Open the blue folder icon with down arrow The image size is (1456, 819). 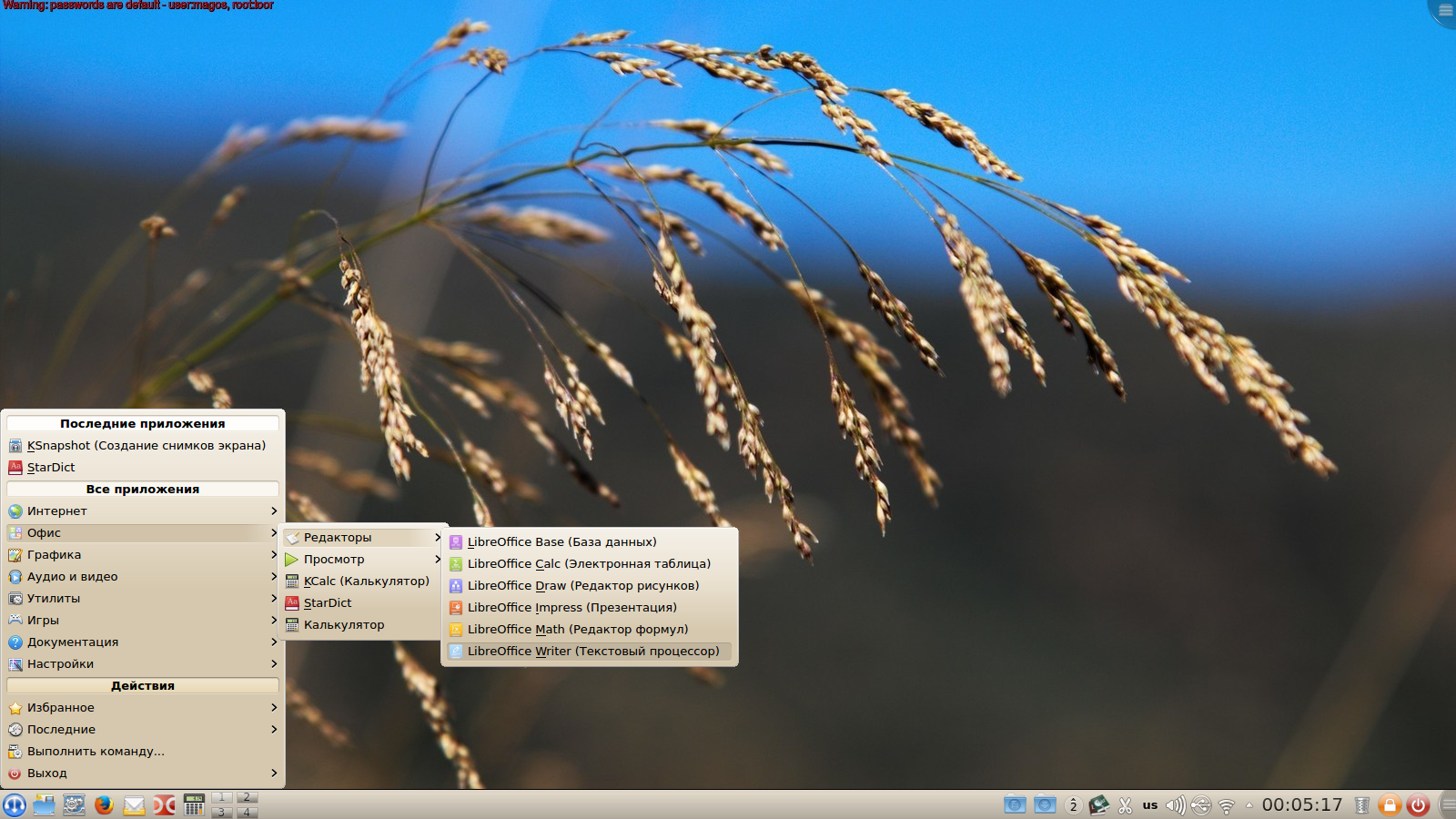[x=1045, y=805]
